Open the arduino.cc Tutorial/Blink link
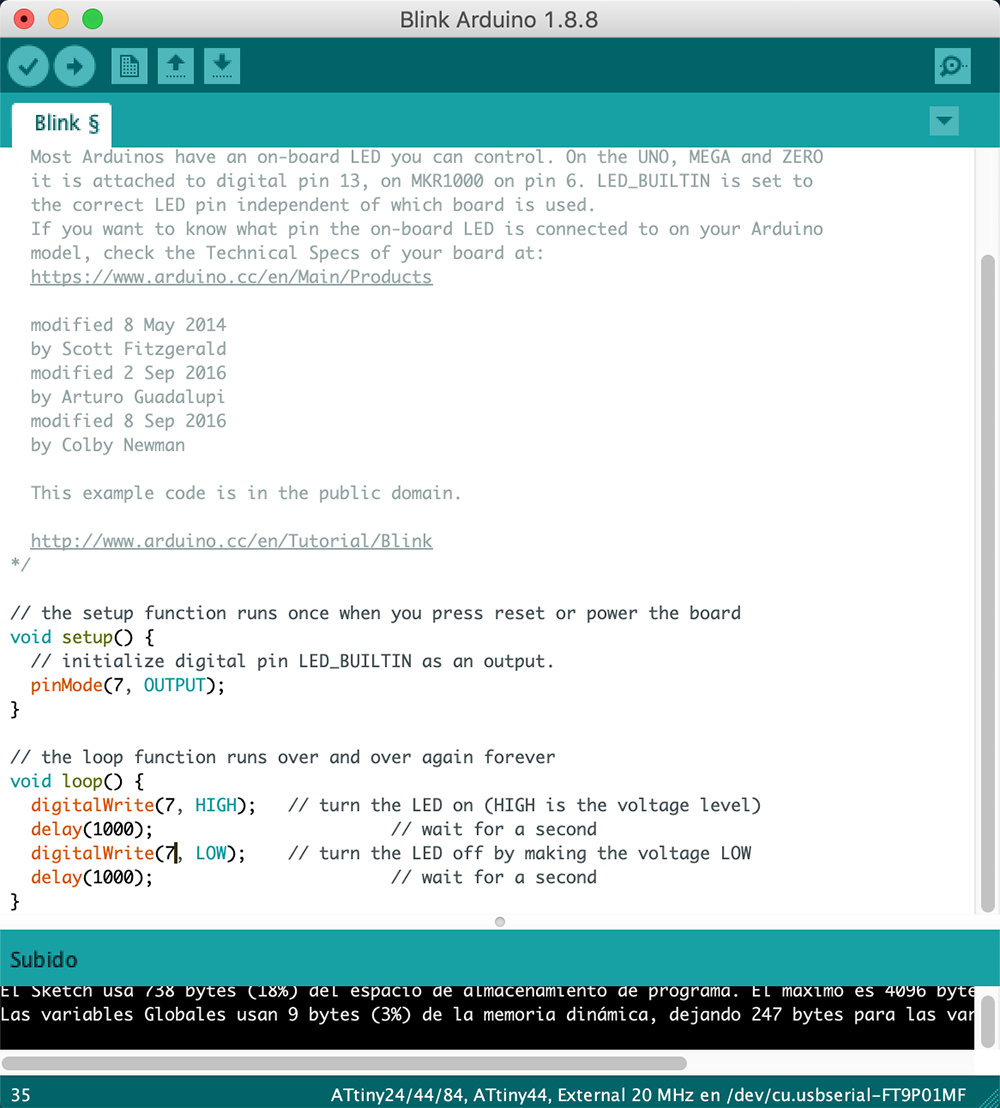Screen dimensions: 1000x1108 pyautogui.click(x=231, y=541)
